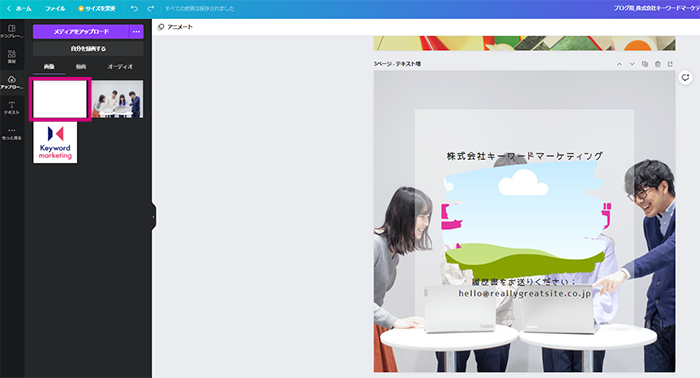Screen dimensions: 700x378
Task: Open the File menu
Action: point(55,8)
